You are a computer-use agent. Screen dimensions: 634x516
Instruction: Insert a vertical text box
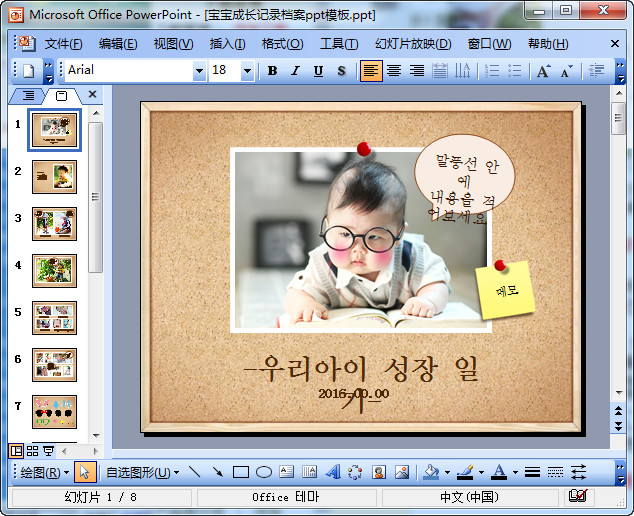309,472
